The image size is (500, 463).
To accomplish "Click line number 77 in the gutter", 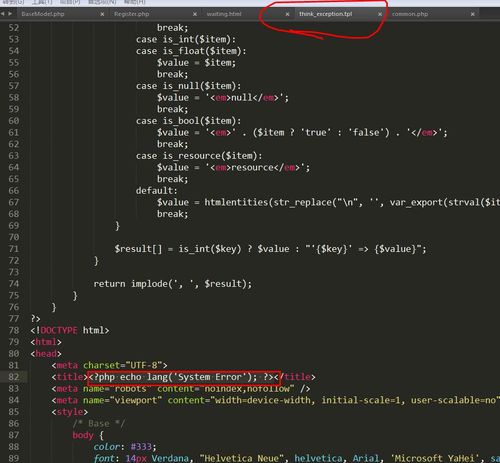I will [14, 319].
